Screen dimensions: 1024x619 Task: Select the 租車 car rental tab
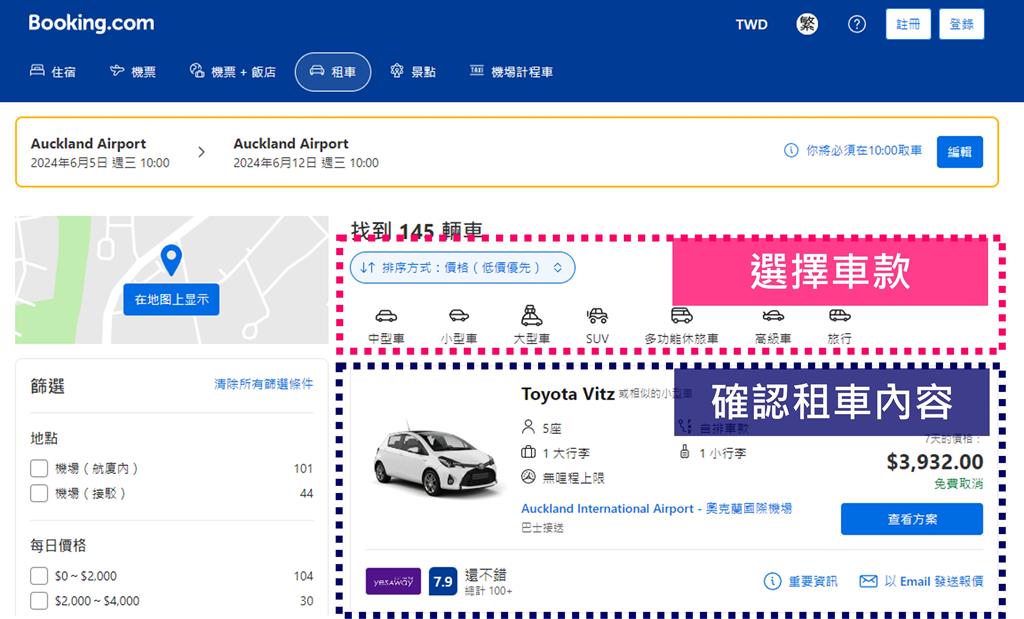(333, 71)
